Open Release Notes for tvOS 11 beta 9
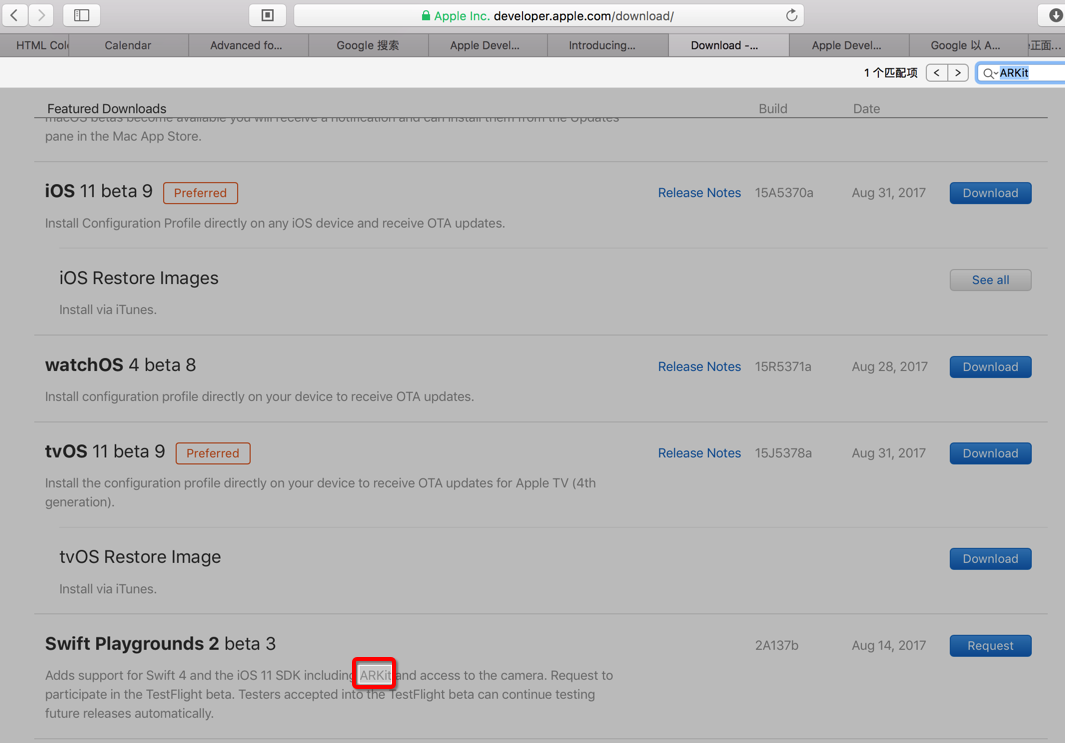 pos(699,453)
